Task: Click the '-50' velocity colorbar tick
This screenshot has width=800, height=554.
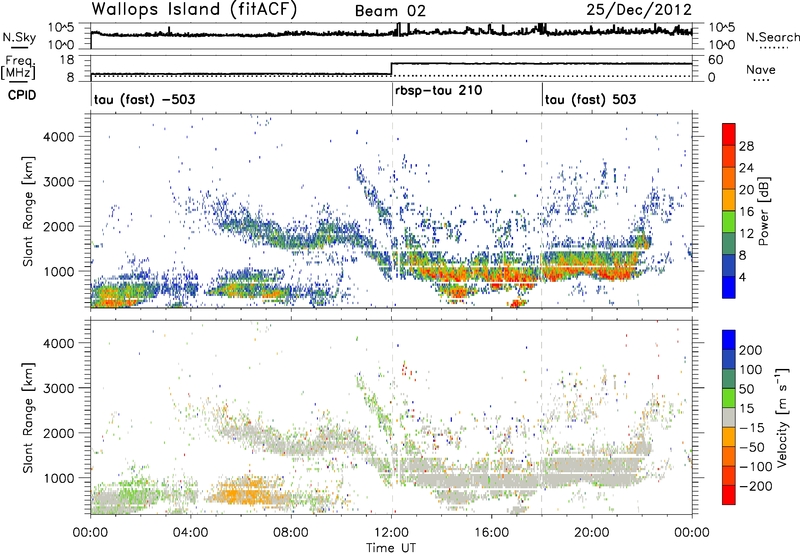Action: coord(752,447)
